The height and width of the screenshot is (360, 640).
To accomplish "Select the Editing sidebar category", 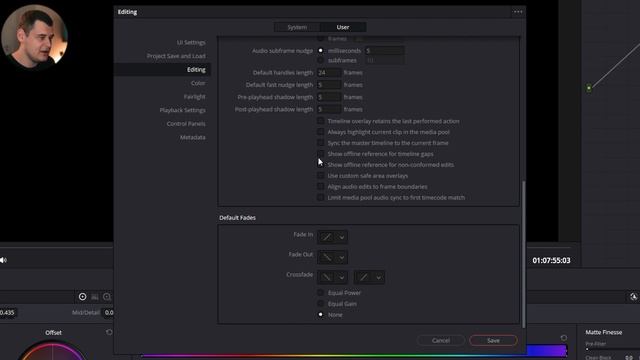I will [162, 69].
